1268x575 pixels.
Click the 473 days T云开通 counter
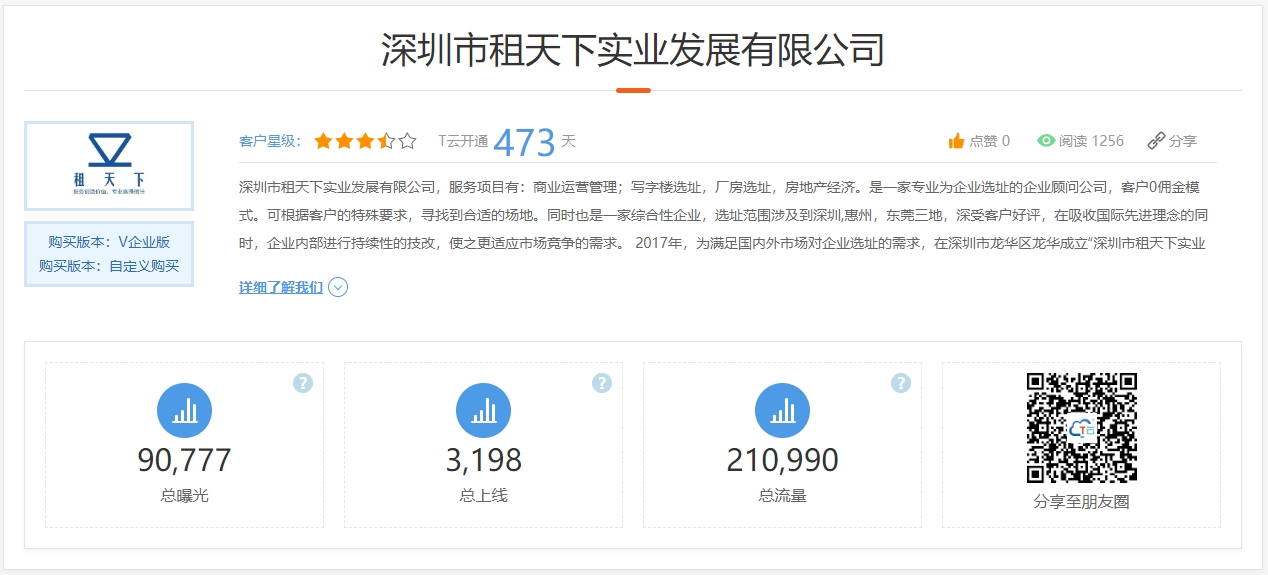[524, 142]
